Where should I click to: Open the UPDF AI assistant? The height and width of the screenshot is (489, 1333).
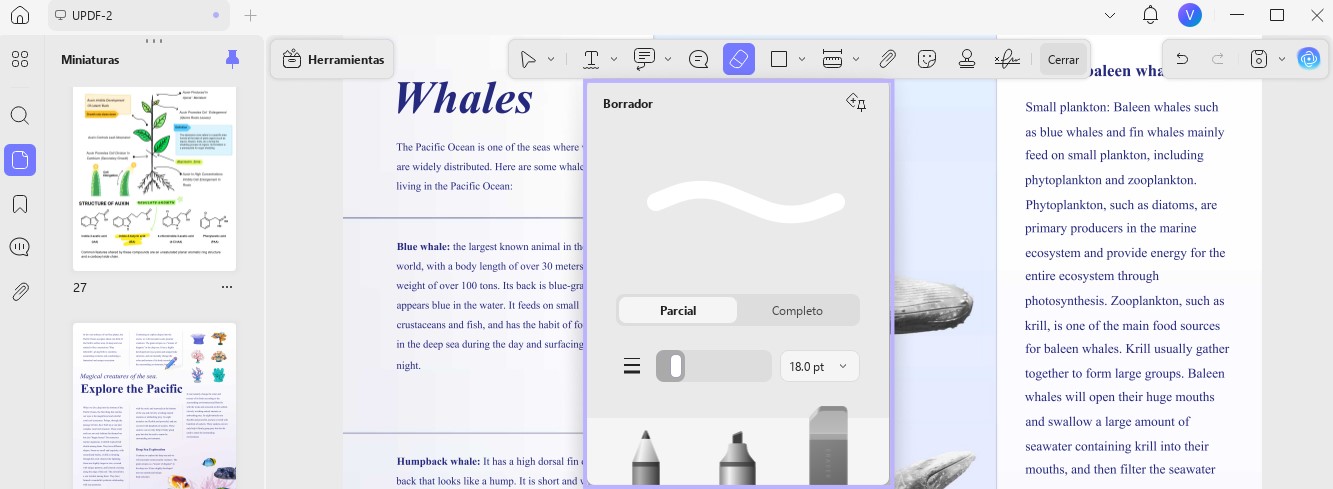(1309, 59)
